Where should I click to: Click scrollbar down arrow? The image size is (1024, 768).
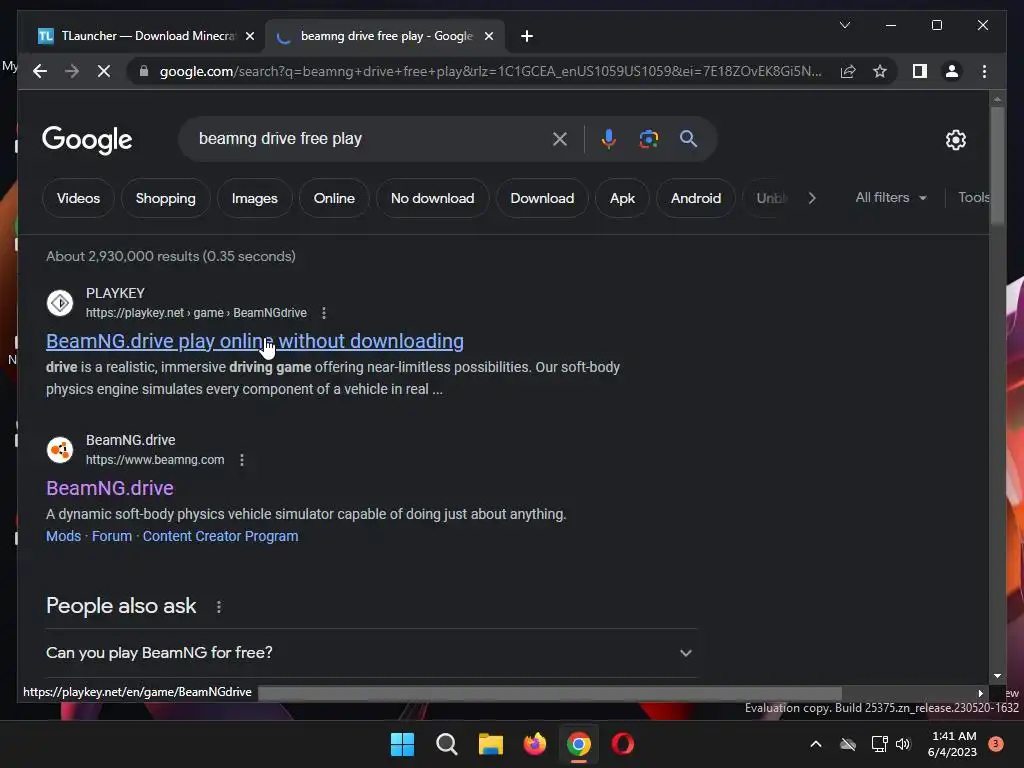[997, 677]
